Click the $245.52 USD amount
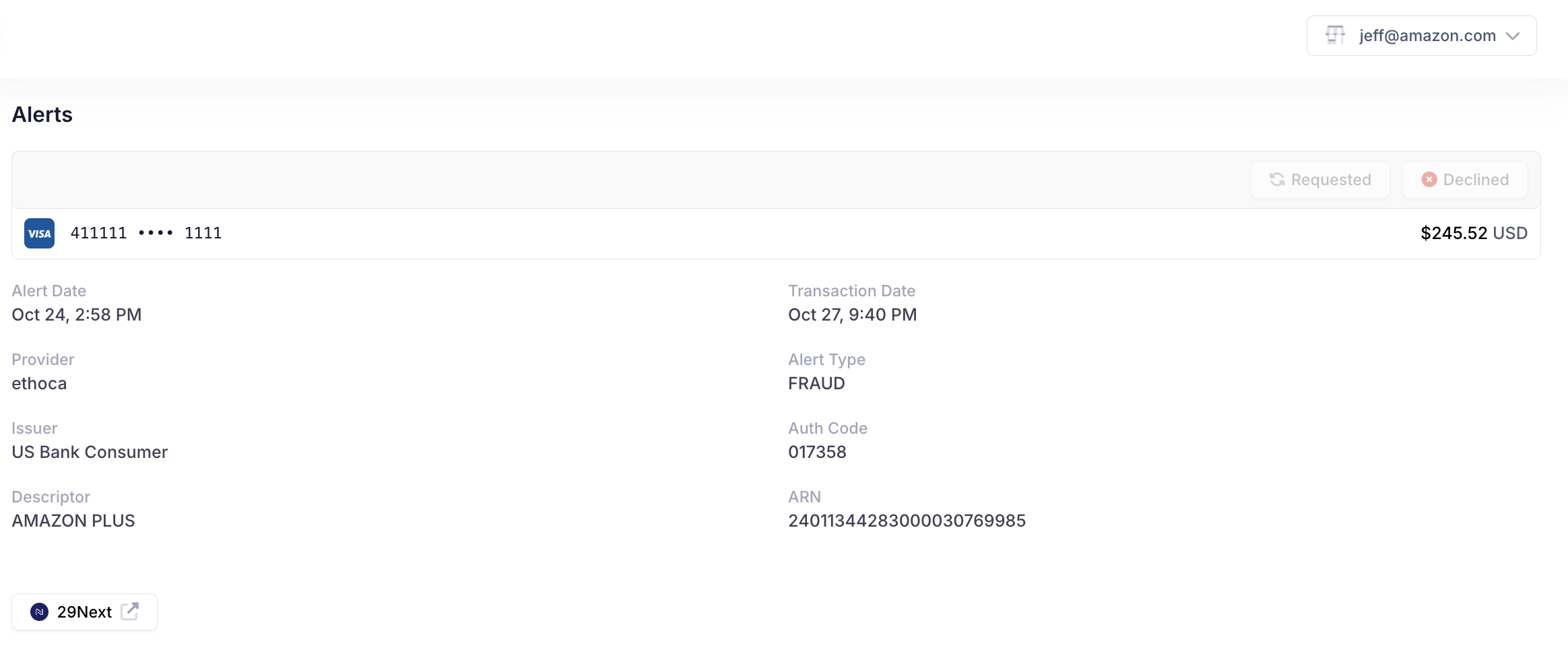 pos(1473,233)
